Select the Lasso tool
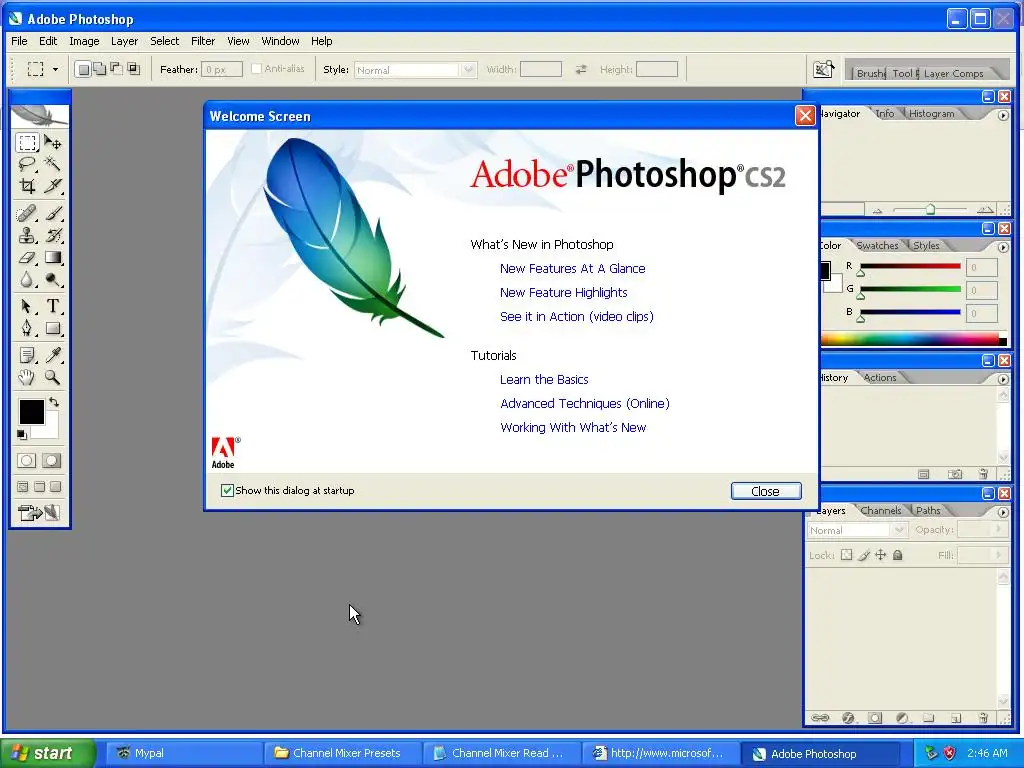Image resolution: width=1024 pixels, height=768 pixels. (27, 163)
